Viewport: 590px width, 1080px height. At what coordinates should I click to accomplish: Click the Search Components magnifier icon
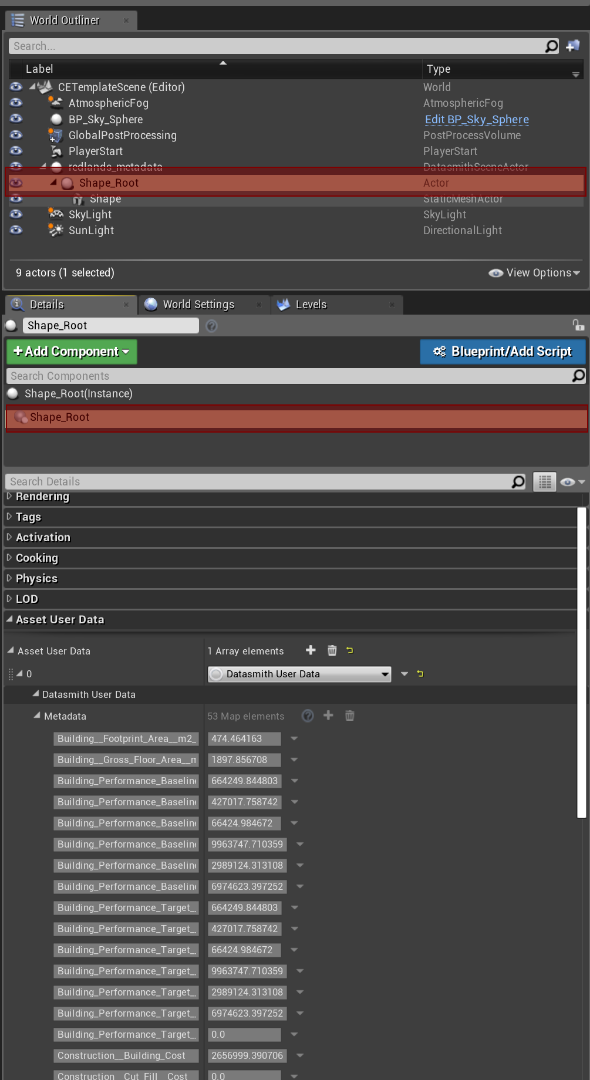579,375
